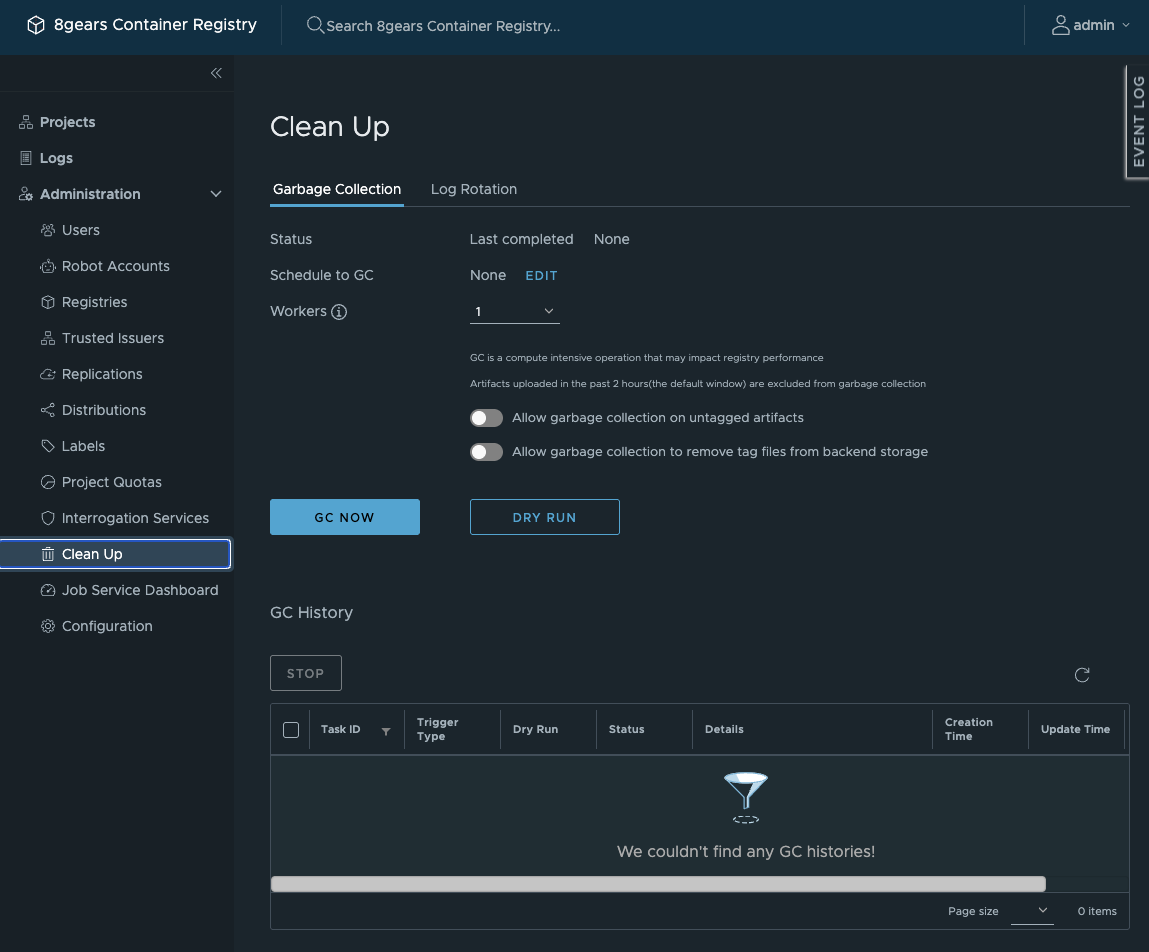Open Logs from the sidebar
Image resolution: width=1149 pixels, height=952 pixels.
coord(56,158)
